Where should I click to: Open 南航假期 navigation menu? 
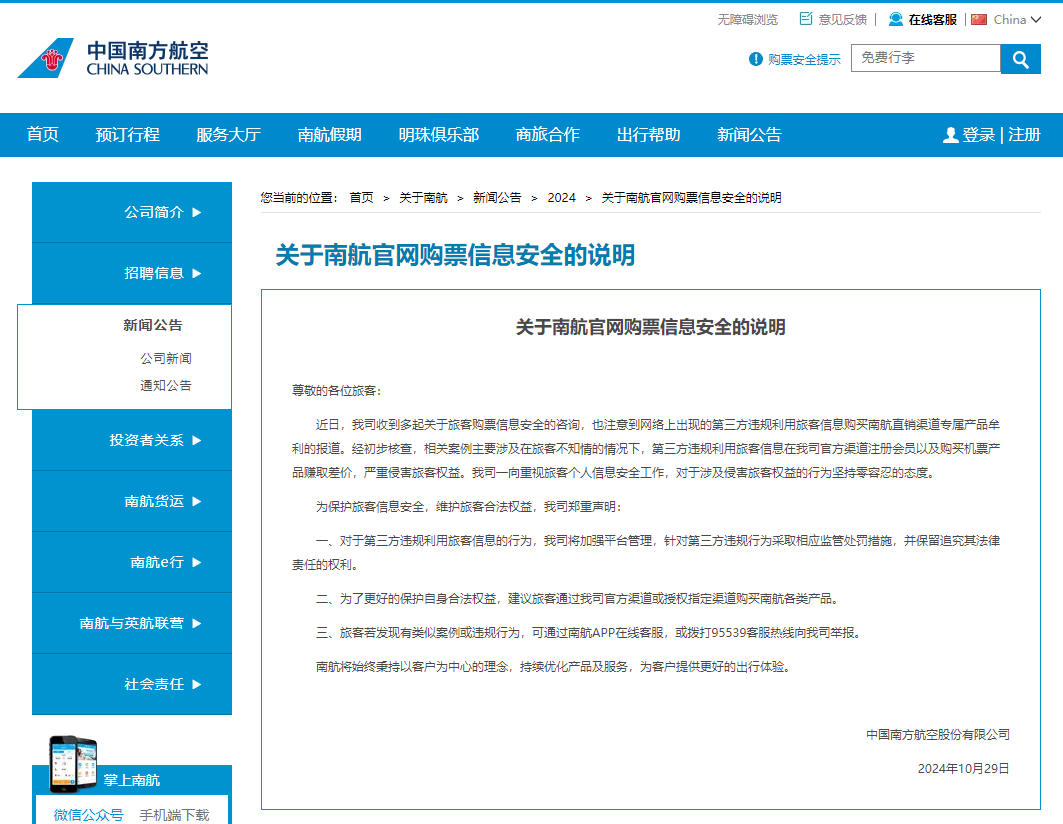(x=329, y=134)
